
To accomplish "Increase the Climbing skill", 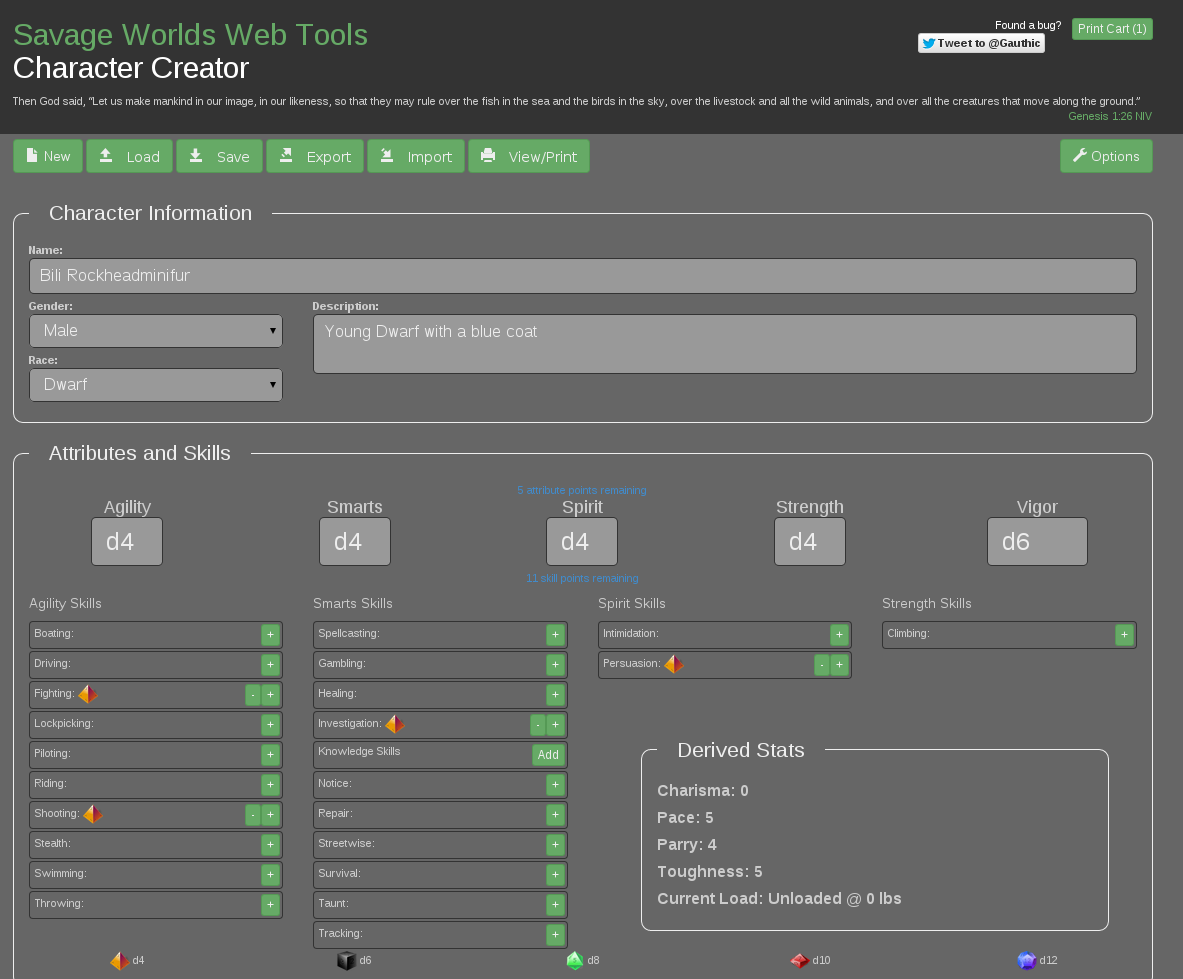I will pyautogui.click(x=1124, y=635).
